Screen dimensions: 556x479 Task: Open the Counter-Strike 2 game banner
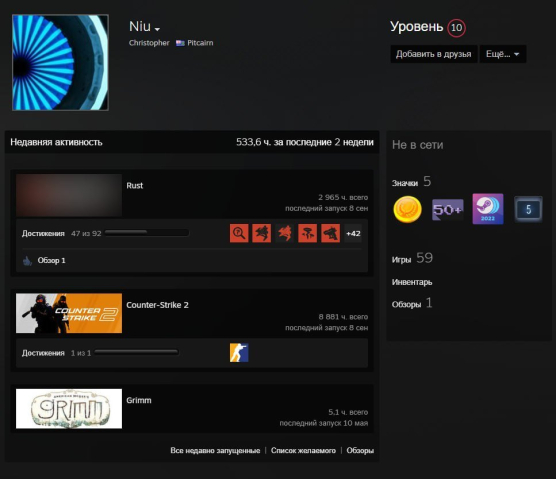click(69, 313)
